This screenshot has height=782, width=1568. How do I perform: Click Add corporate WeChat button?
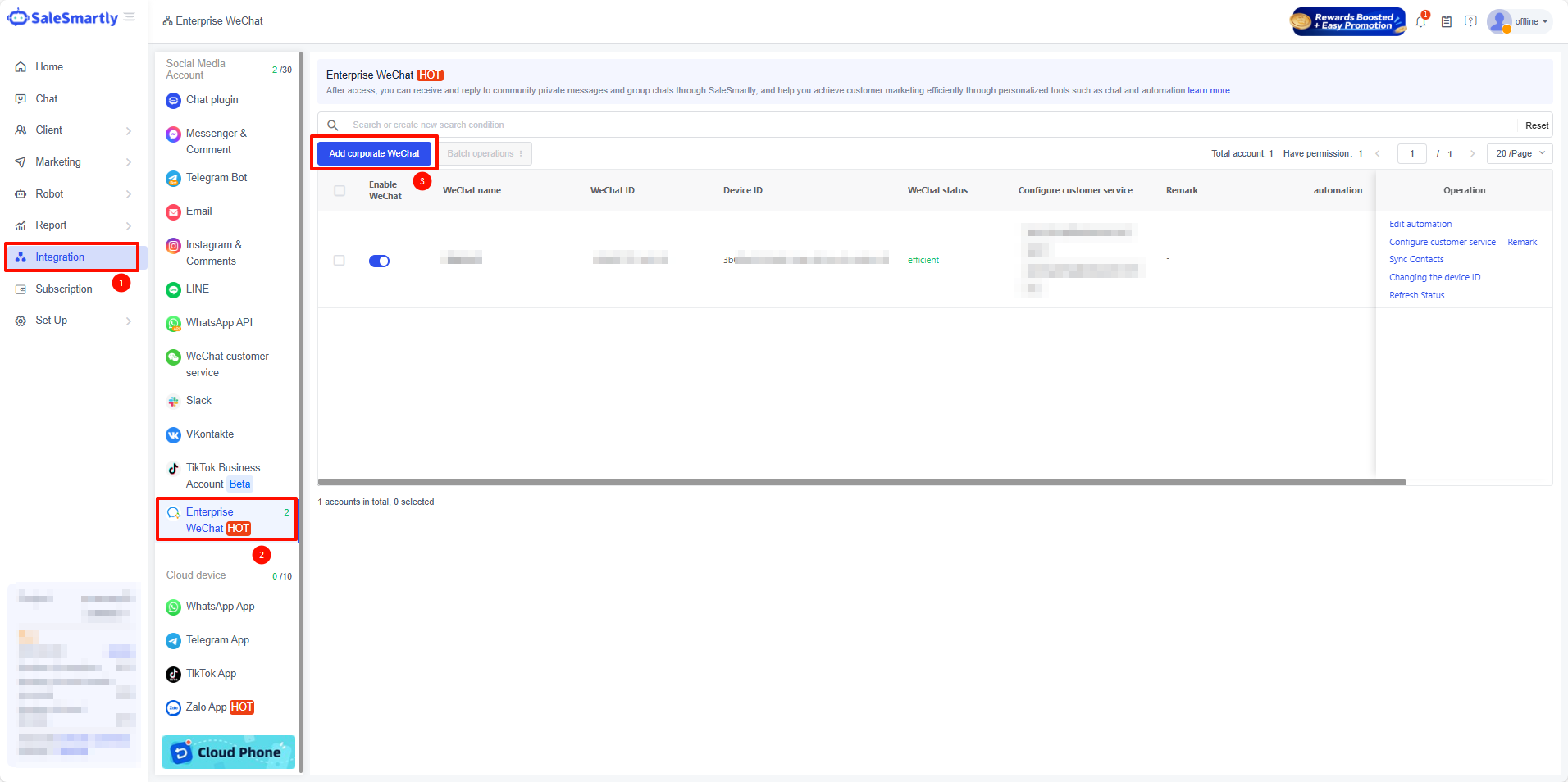(x=374, y=153)
